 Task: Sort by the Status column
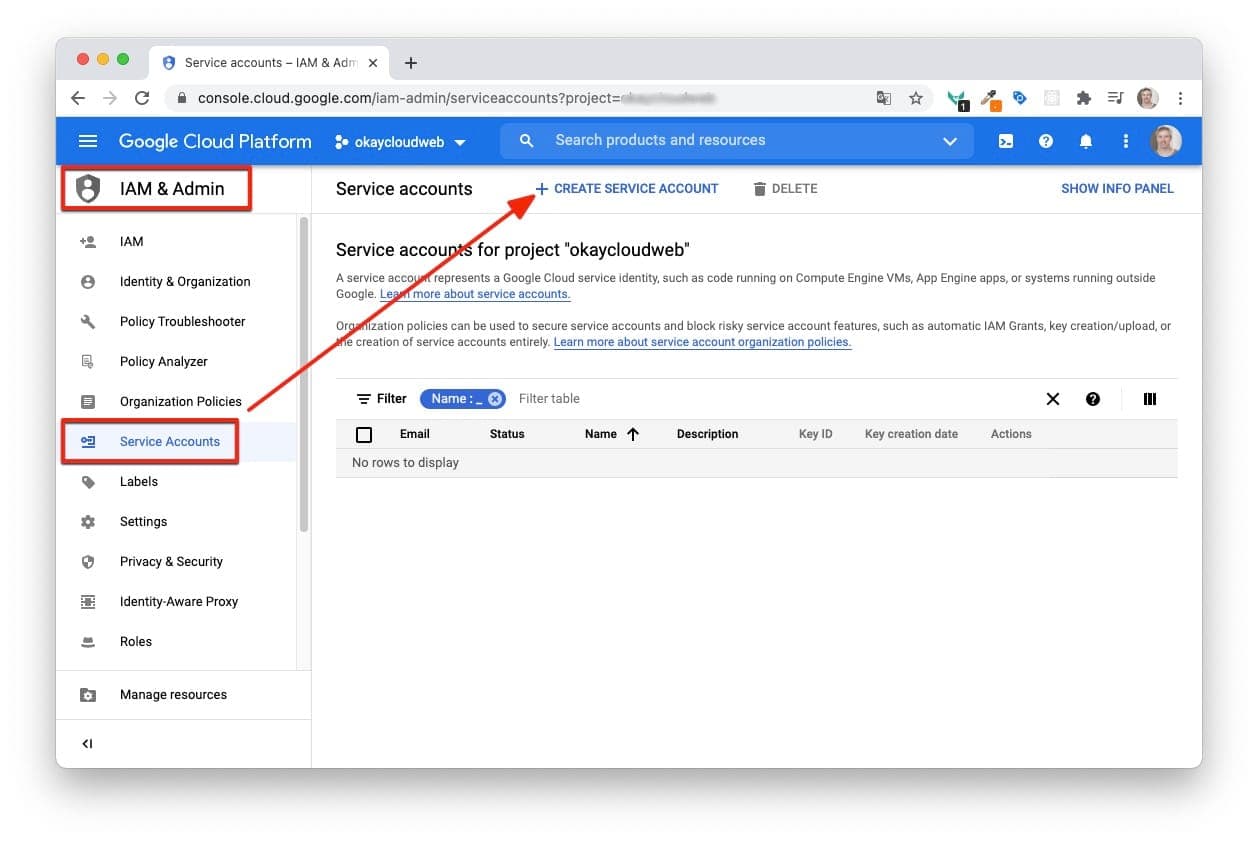[x=507, y=434]
